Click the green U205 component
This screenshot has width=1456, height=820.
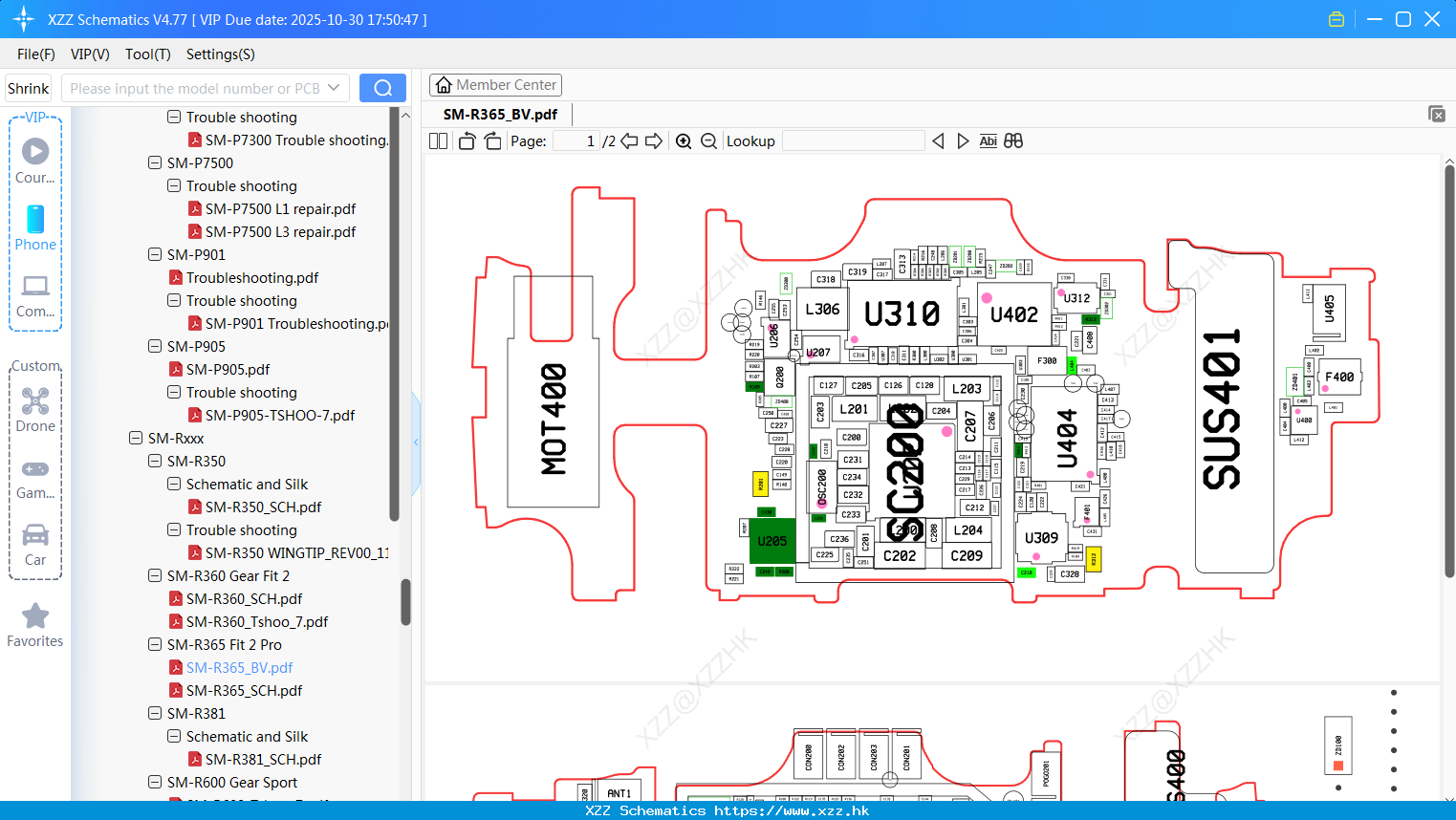pos(772,541)
